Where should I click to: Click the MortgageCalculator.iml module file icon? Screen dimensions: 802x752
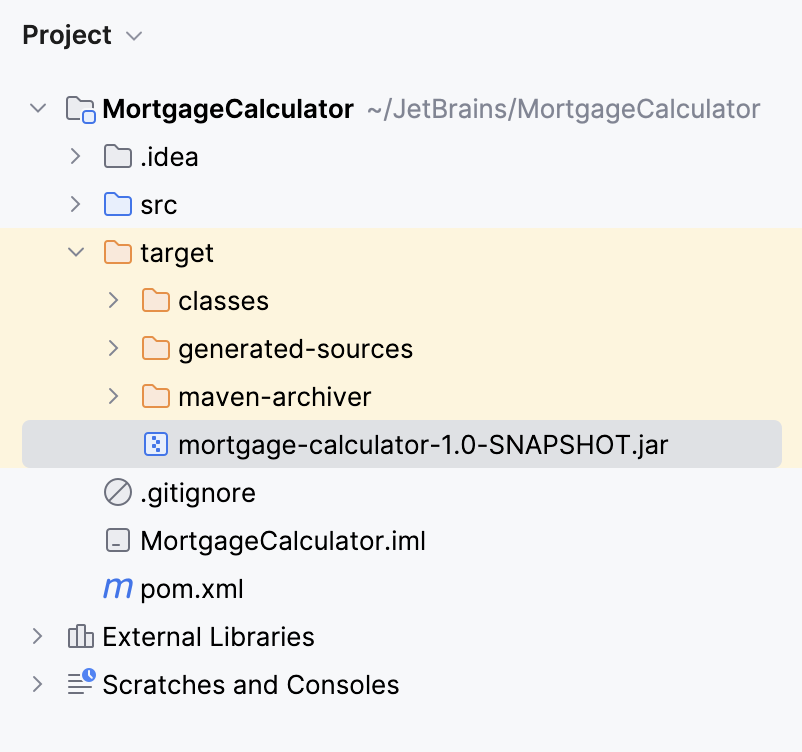click(x=117, y=540)
